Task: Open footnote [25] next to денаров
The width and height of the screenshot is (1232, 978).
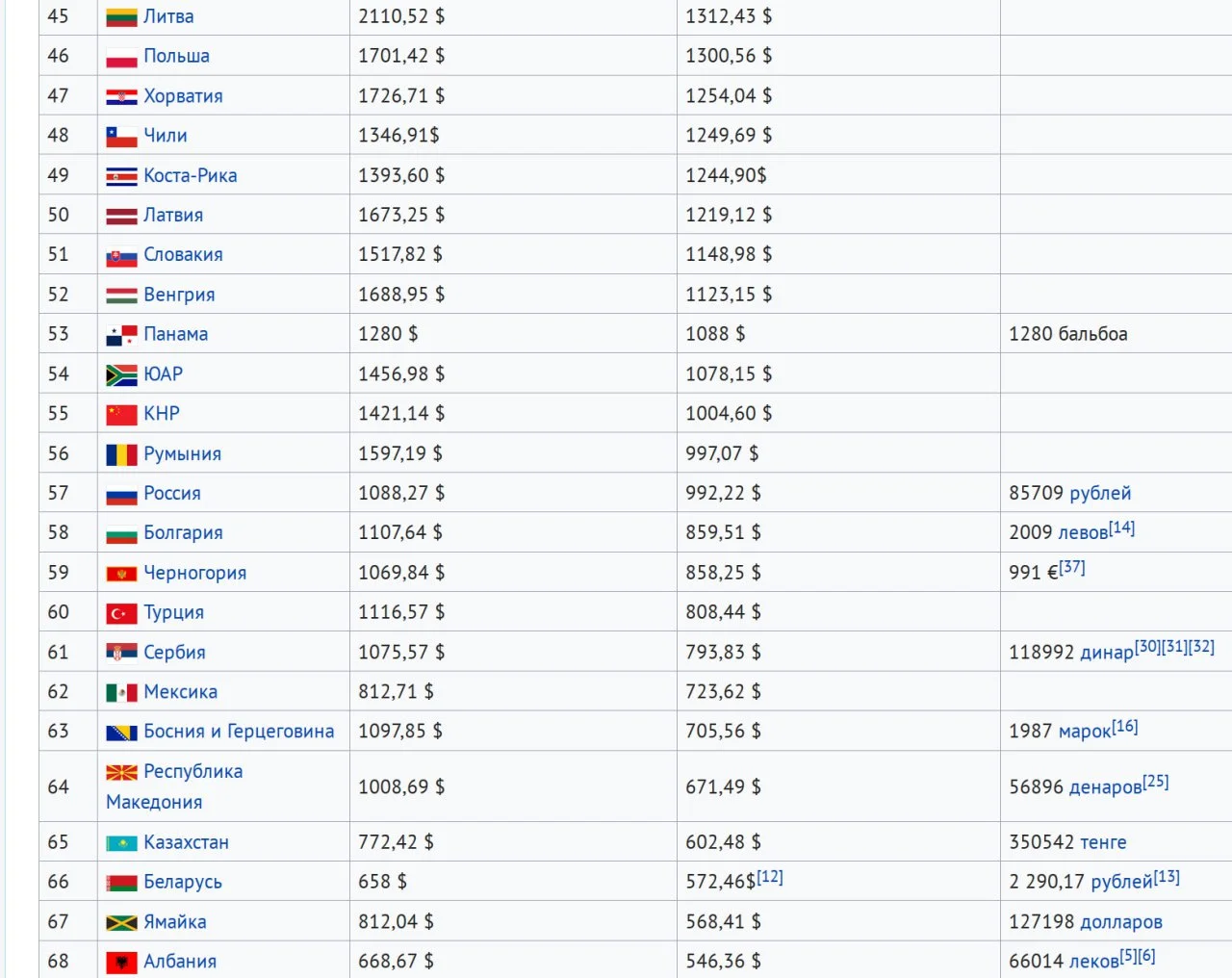Action: pos(1156,782)
